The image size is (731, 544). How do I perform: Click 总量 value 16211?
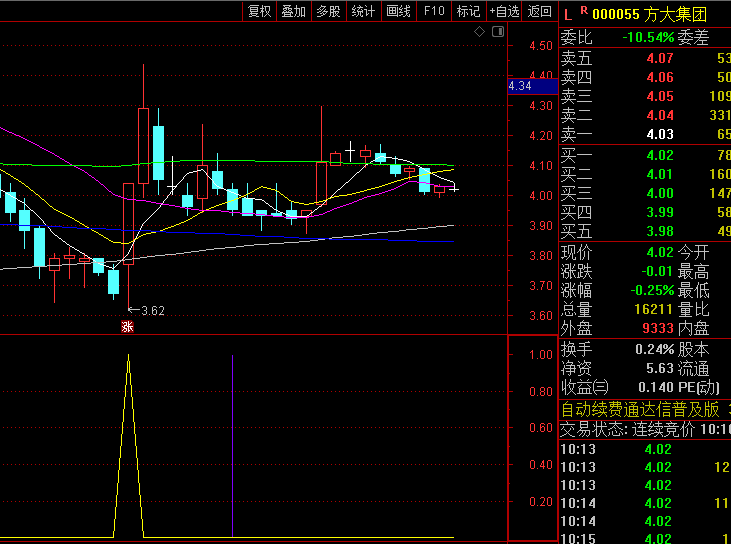(653, 309)
